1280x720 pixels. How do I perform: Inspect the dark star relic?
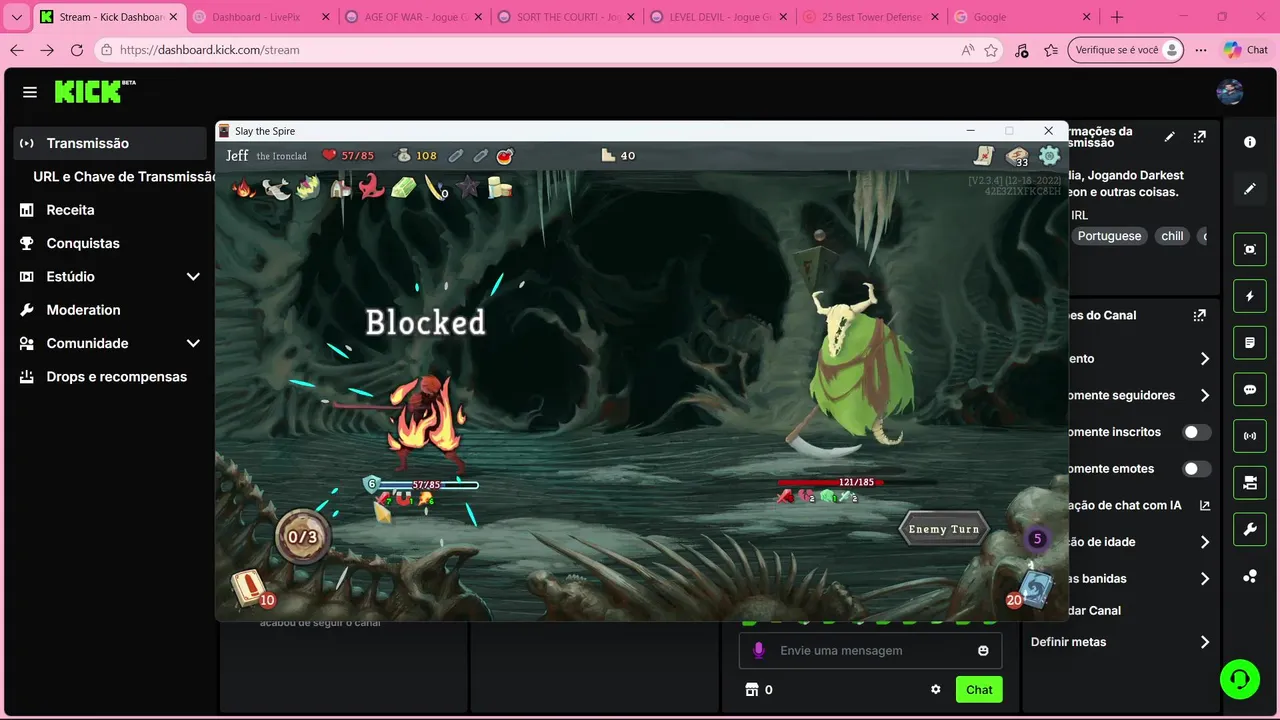468,187
